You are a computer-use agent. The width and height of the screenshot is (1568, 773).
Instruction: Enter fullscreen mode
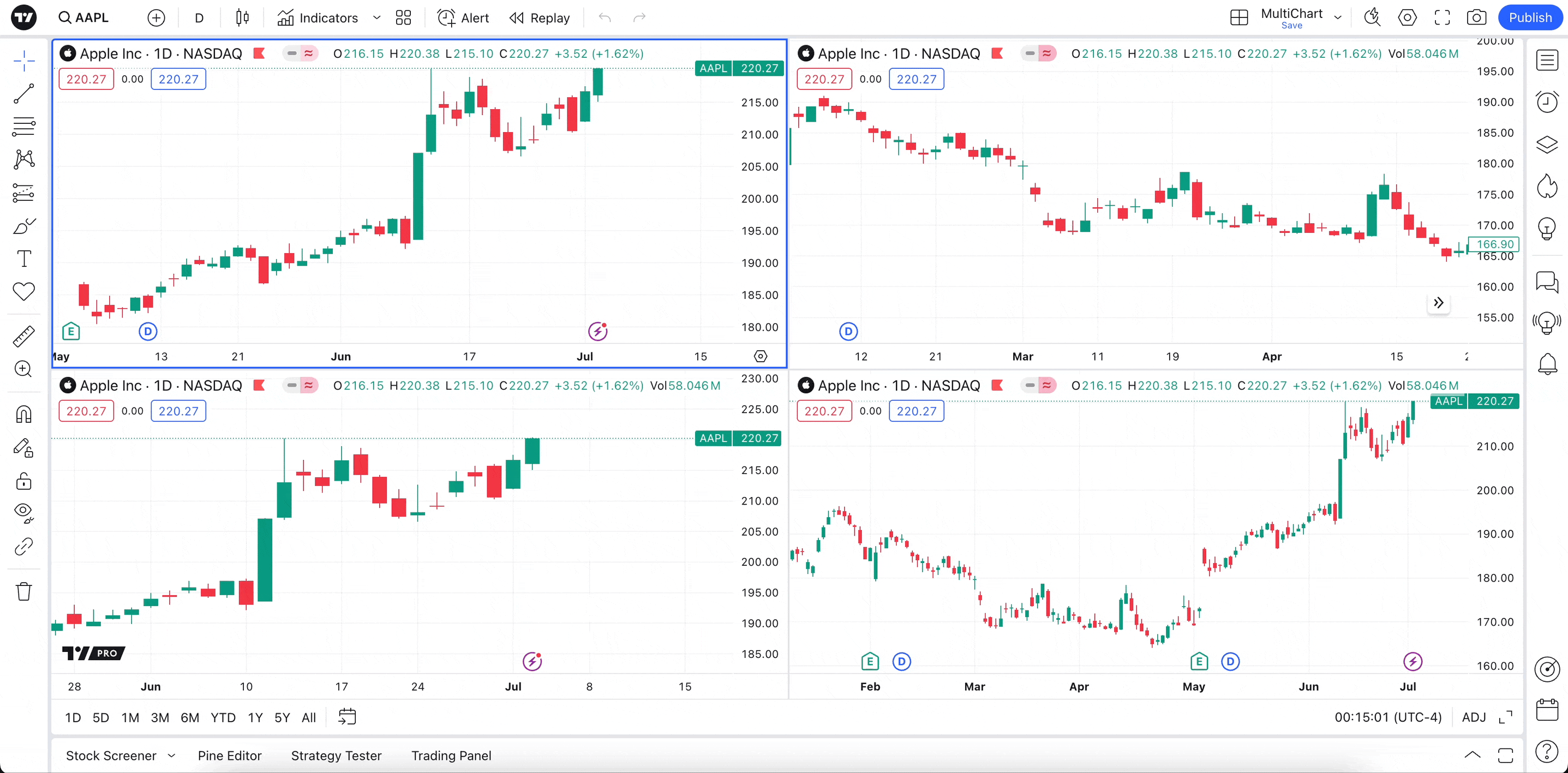pyautogui.click(x=1442, y=17)
